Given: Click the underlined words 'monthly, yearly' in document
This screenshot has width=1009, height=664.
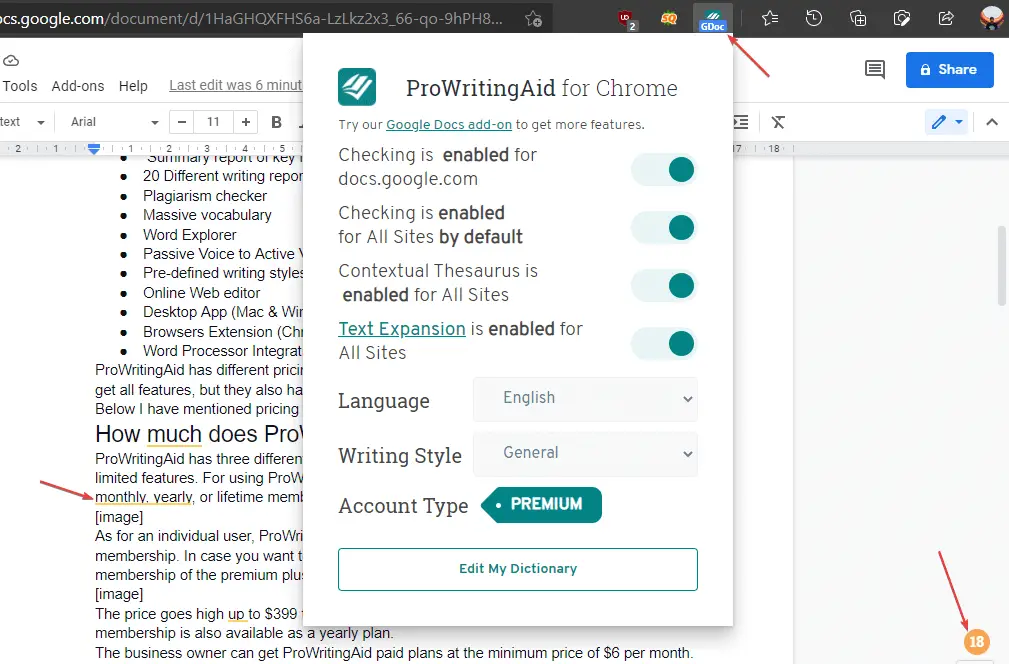Looking at the screenshot, I should point(144,497).
